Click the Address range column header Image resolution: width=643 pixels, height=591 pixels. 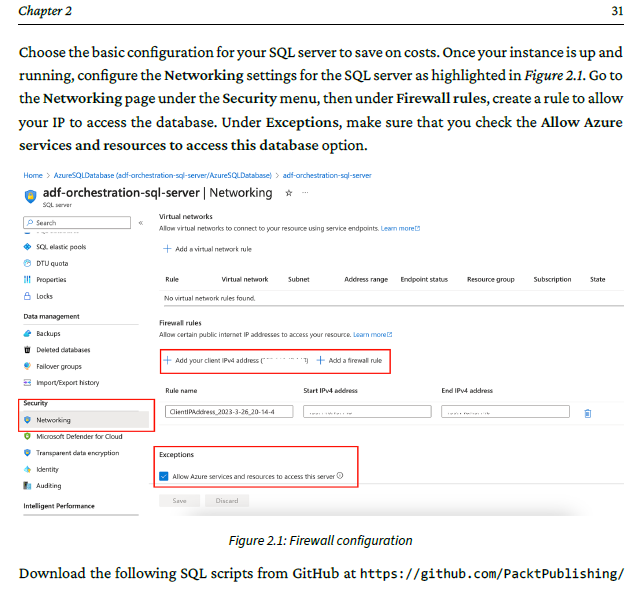point(366,279)
